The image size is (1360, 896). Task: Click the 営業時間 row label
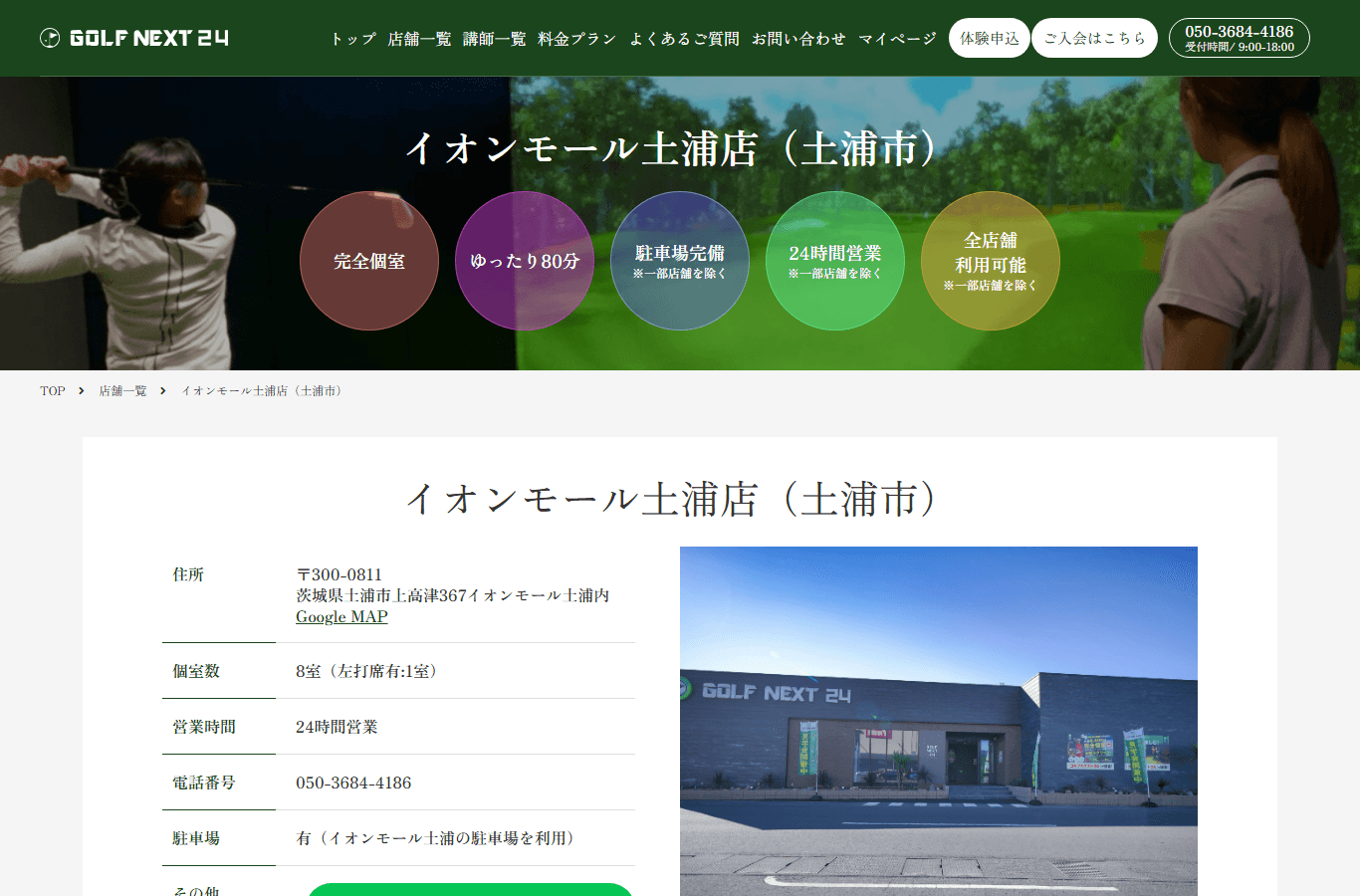[204, 727]
